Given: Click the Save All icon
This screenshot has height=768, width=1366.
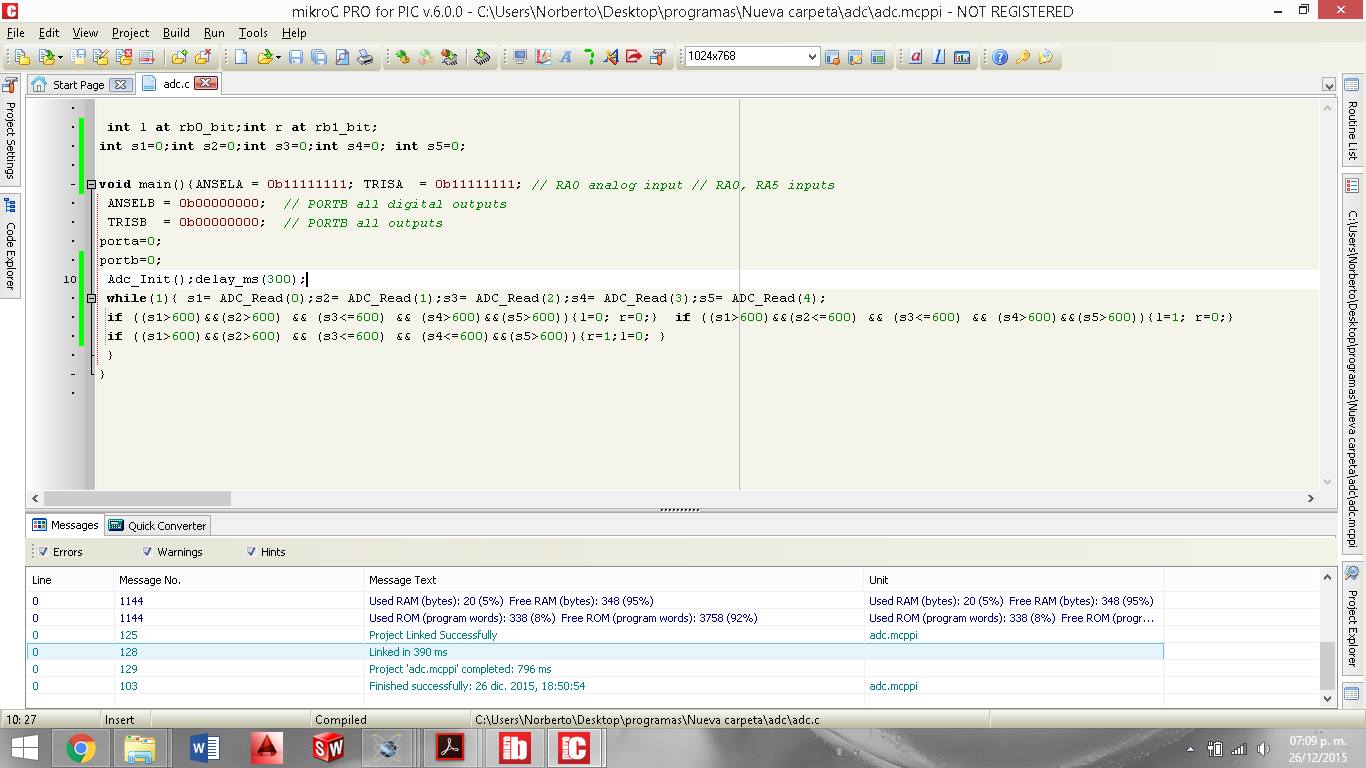Looking at the screenshot, I should pyautogui.click(x=319, y=57).
